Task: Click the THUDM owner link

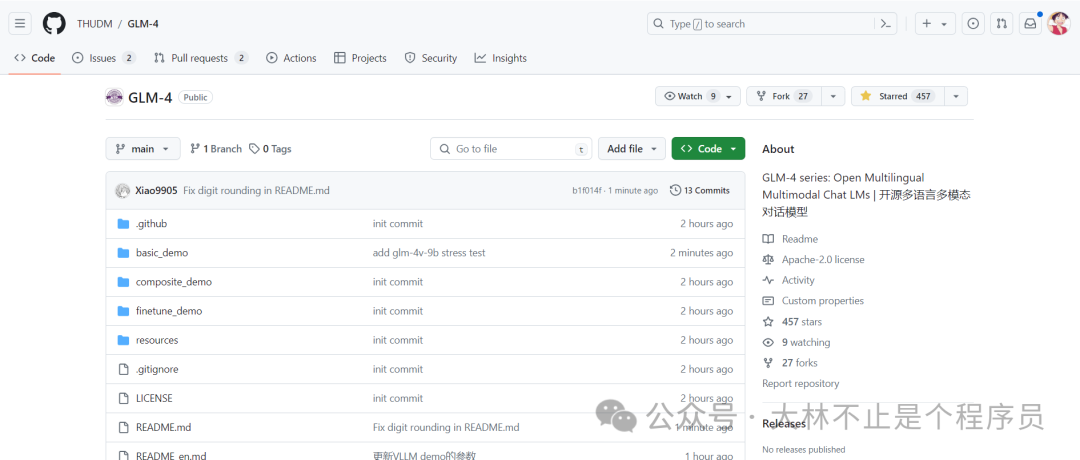Action: [93, 23]
